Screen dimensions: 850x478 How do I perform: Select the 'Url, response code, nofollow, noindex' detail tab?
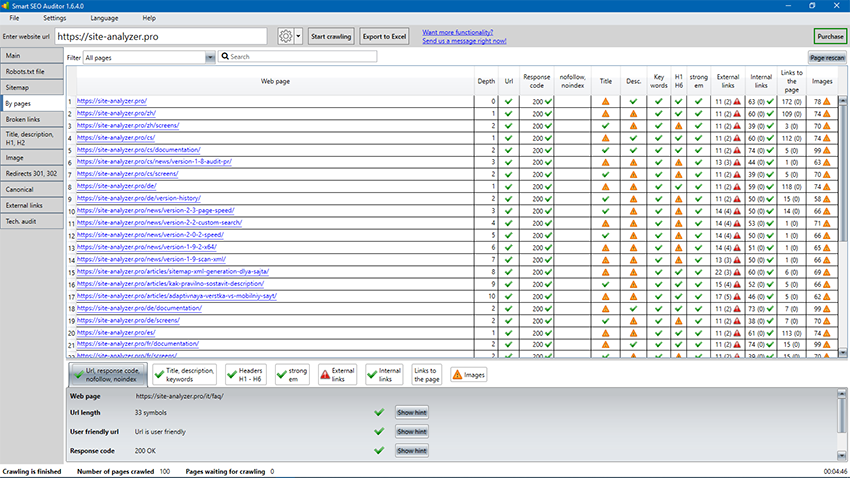(x=108, y=374)
